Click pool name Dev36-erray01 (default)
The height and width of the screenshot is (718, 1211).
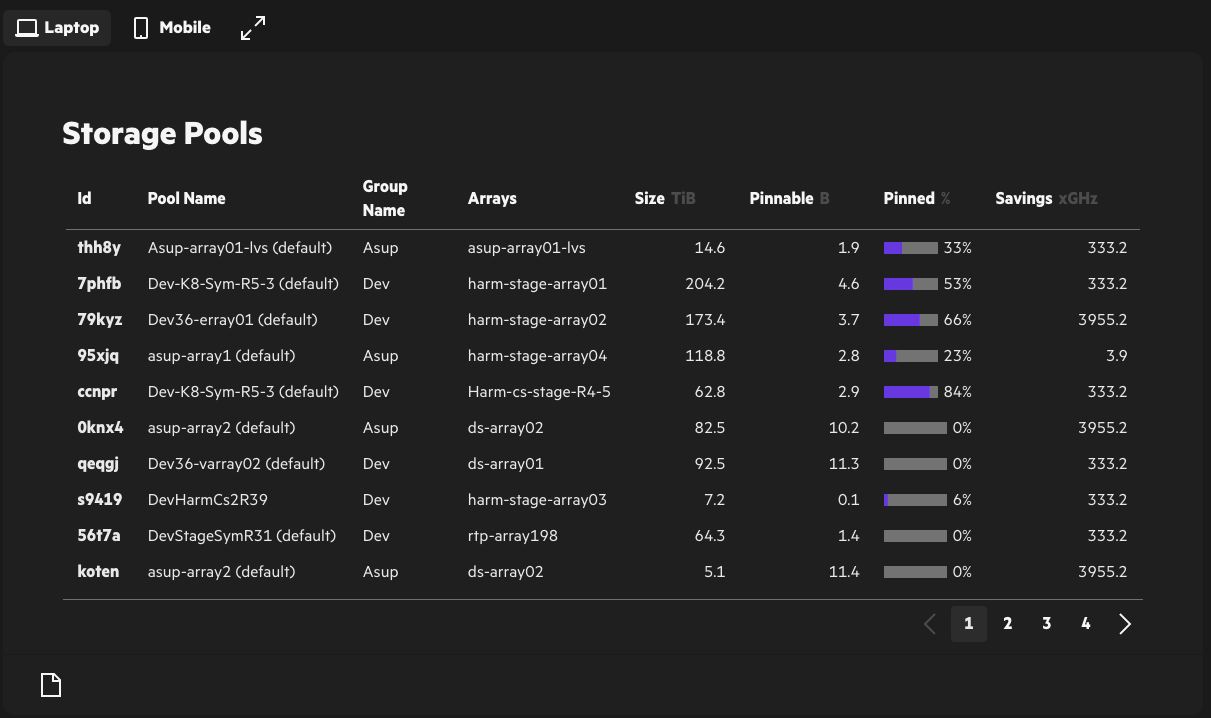pos(233,319)
